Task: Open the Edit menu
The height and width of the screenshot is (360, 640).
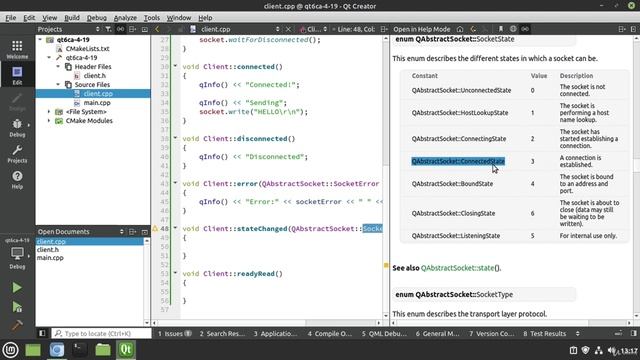Action: point(29,18)
